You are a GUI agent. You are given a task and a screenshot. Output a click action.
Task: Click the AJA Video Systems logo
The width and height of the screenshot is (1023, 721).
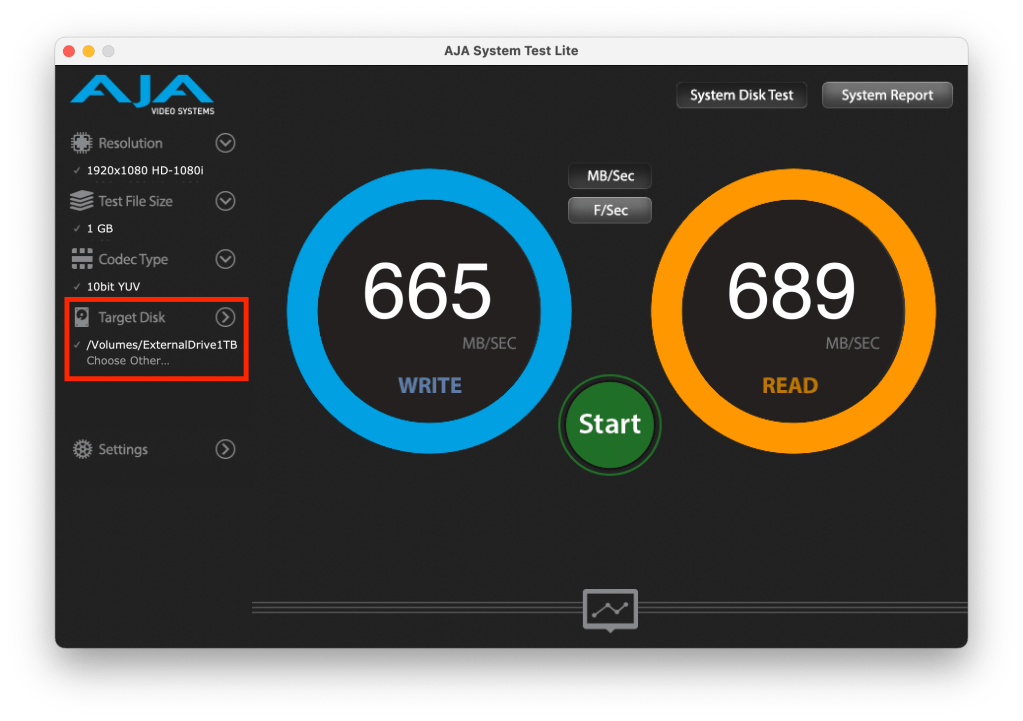click(x=142, y=93)
